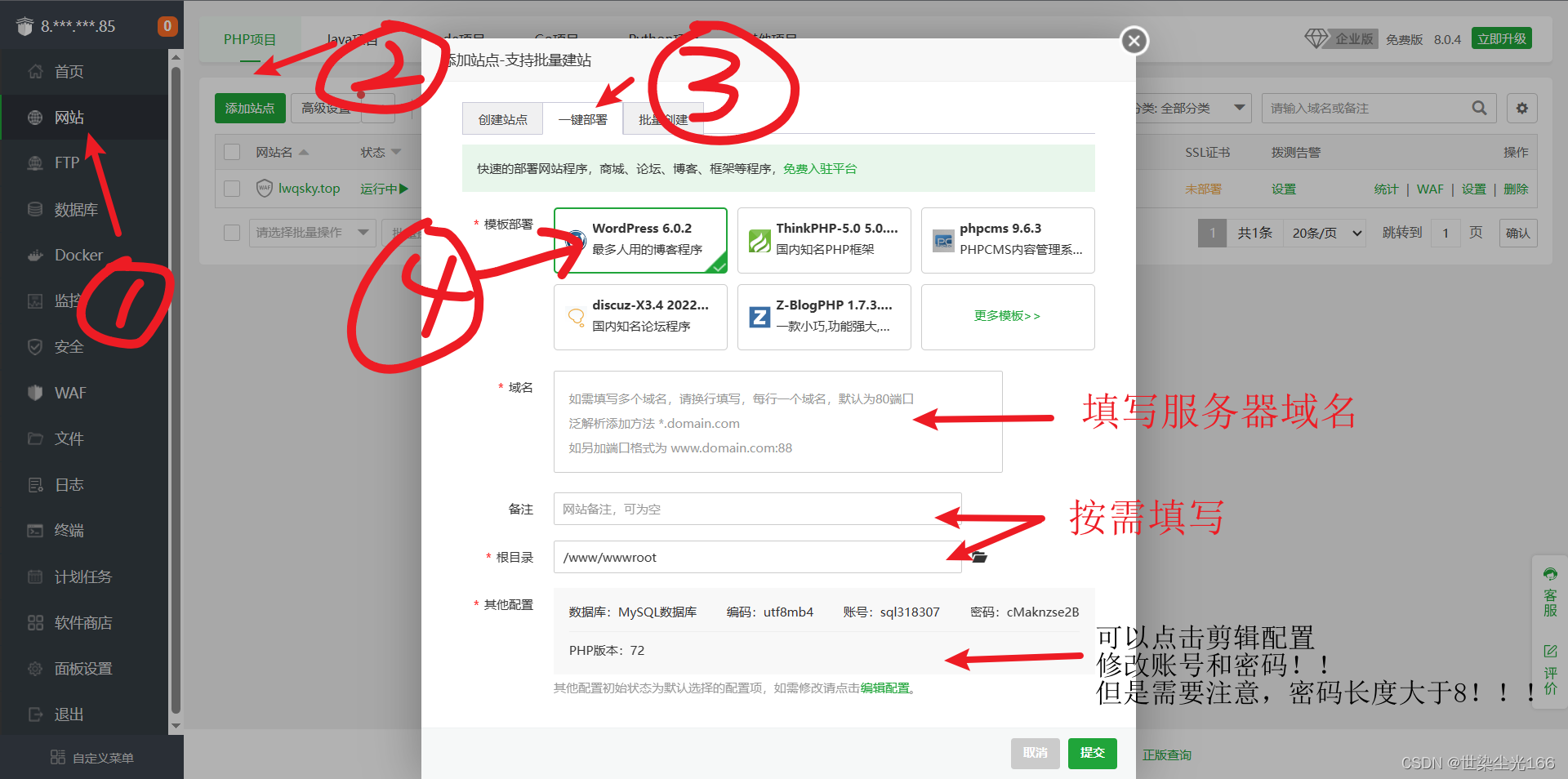Viewport: 1568px width, 779px height.
Task: Click the 跳转到 page number field
Action: (1445, 233)
